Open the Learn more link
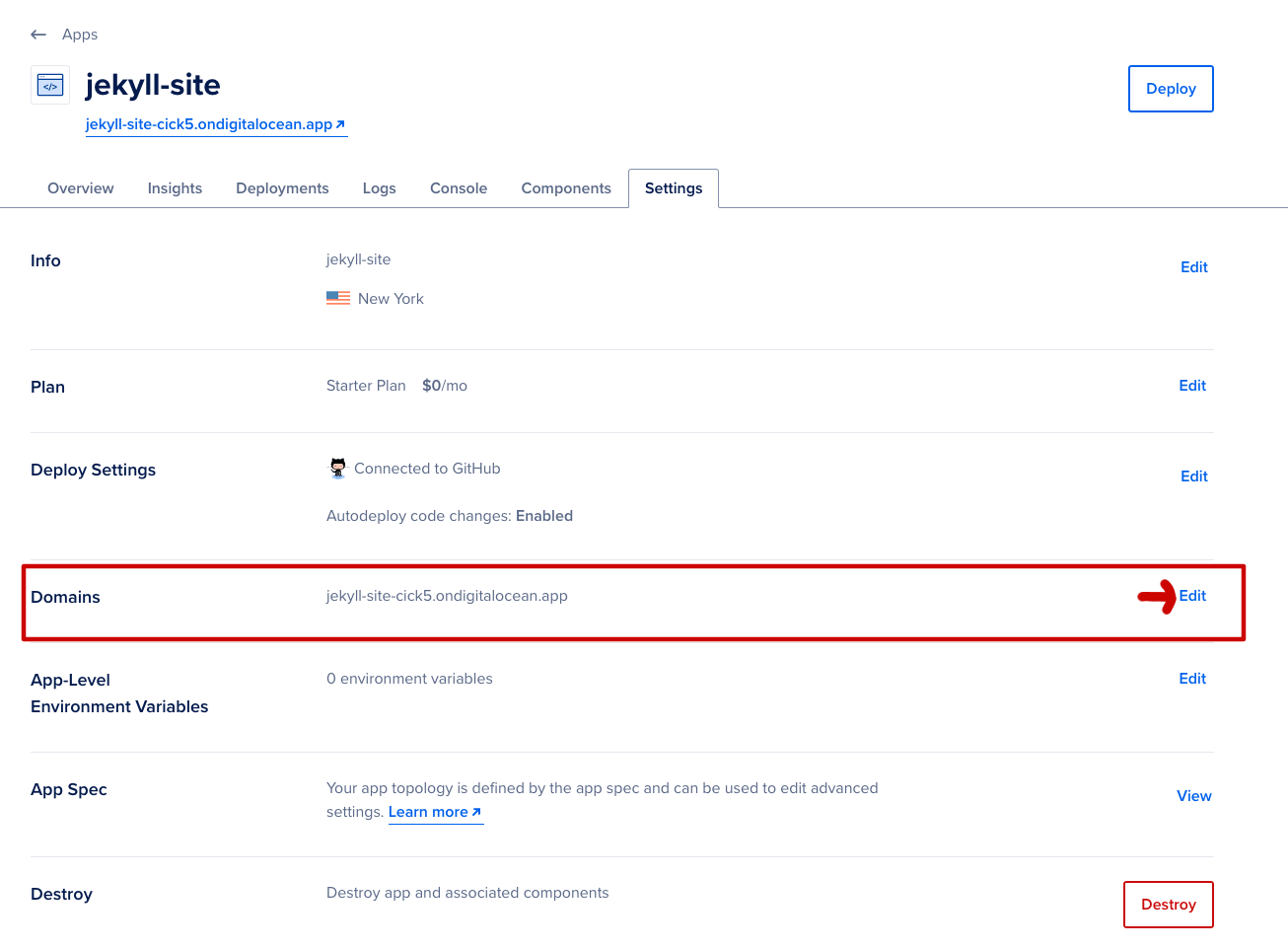Image resolution: width=1288 pixels, height=949 pixels. 435,812
